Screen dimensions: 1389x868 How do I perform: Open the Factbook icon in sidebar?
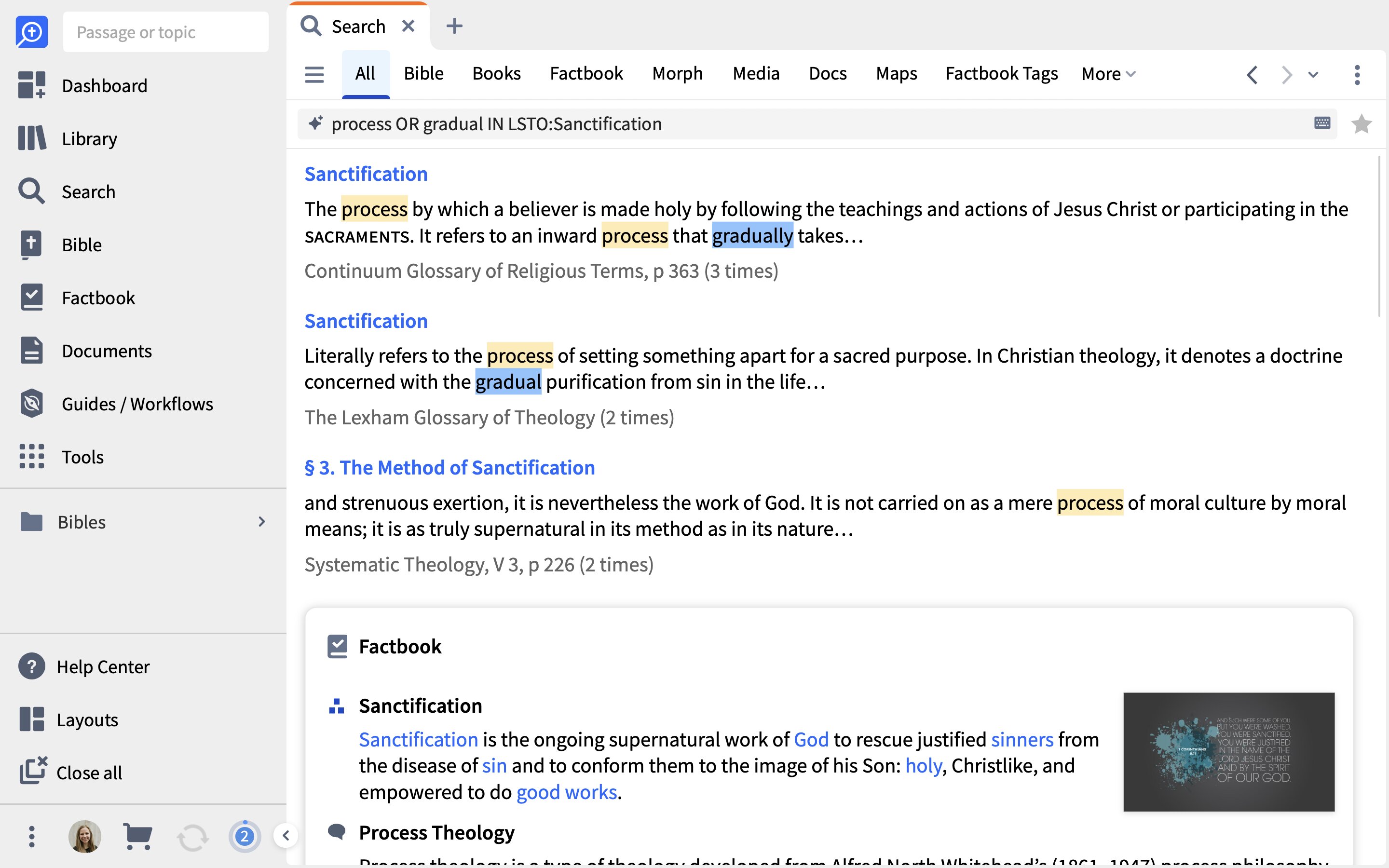(31, 298)
